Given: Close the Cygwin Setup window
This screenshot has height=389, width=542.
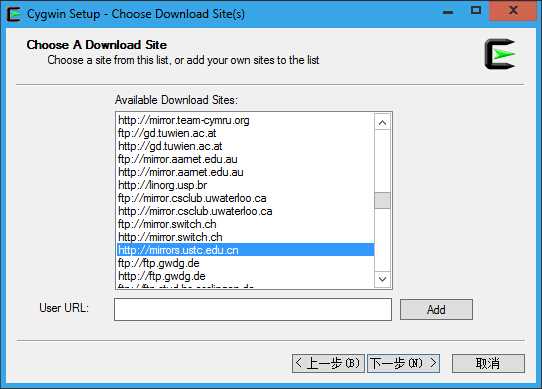Looking at the screenshot, I should pyautogui.click(x=513, y=11).
